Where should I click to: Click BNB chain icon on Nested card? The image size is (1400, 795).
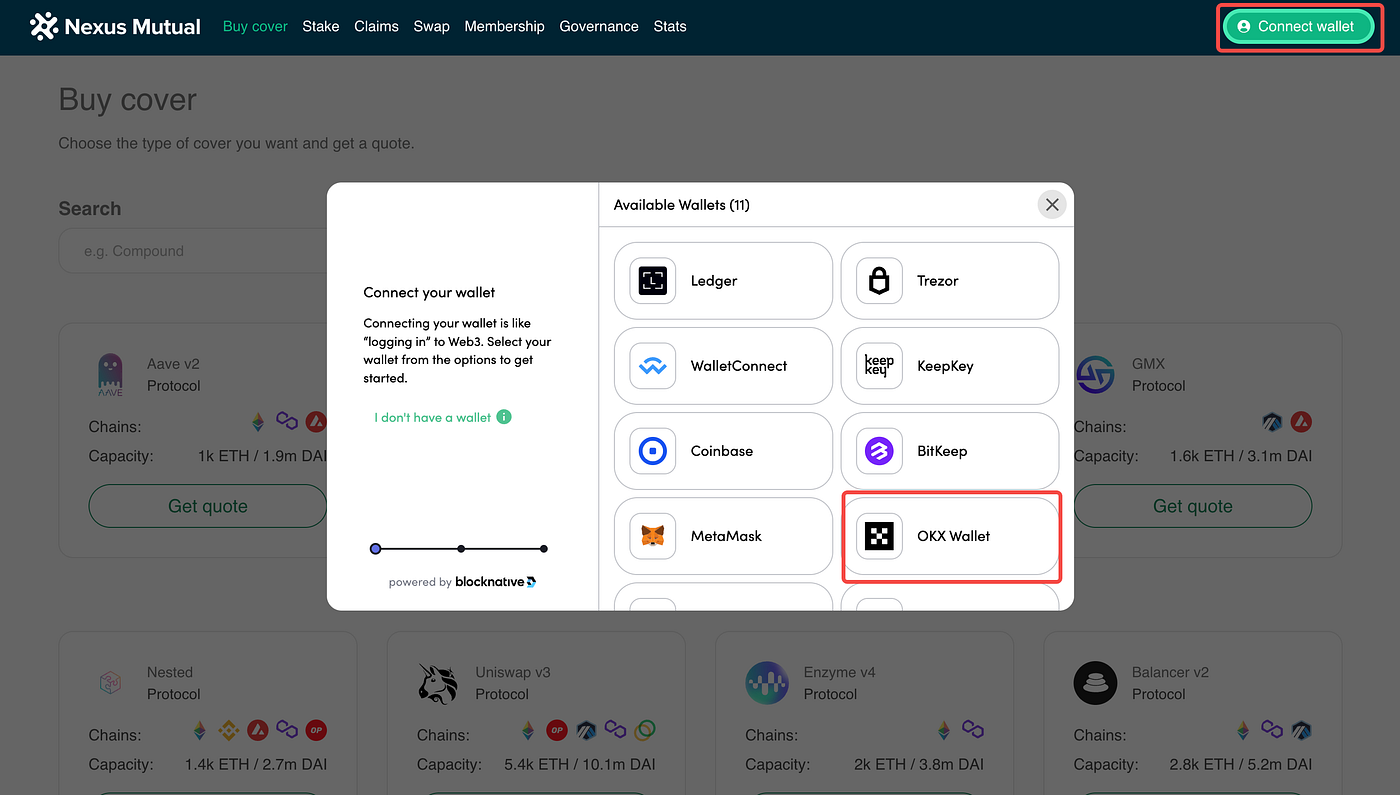tap(230, 730)
